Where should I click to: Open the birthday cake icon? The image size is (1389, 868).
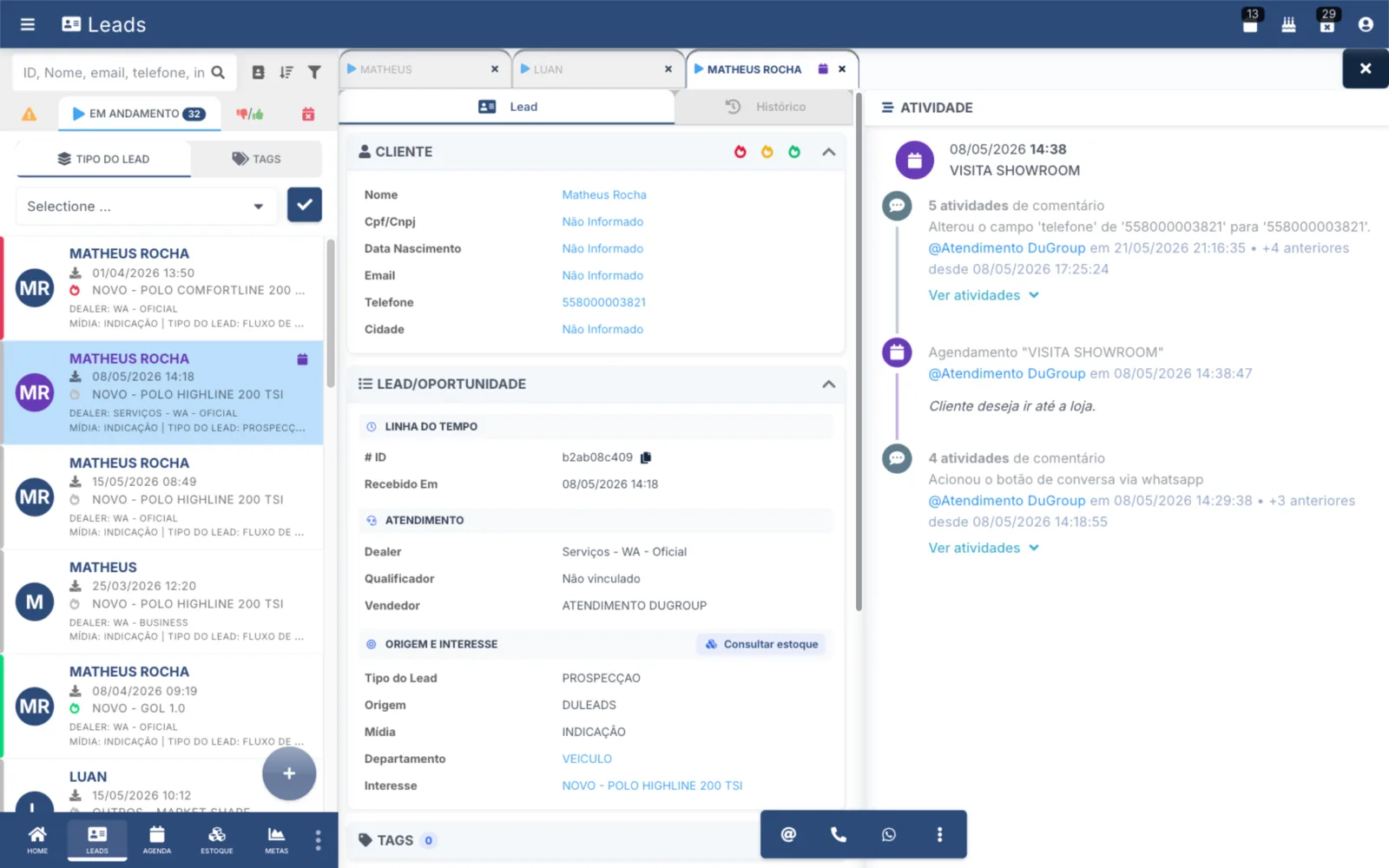1288,25
